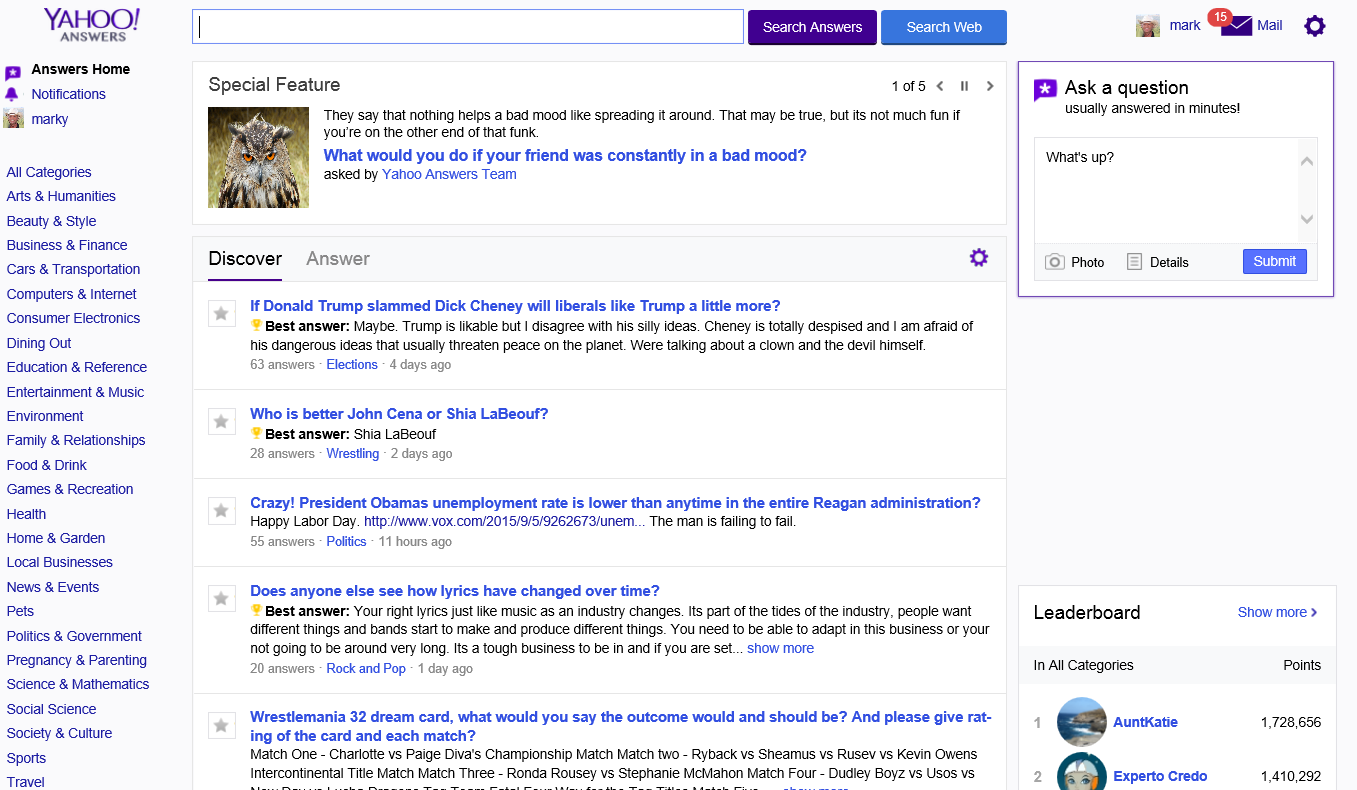
Task: Click the Details document icon
Action: (x=1134, y=262)
